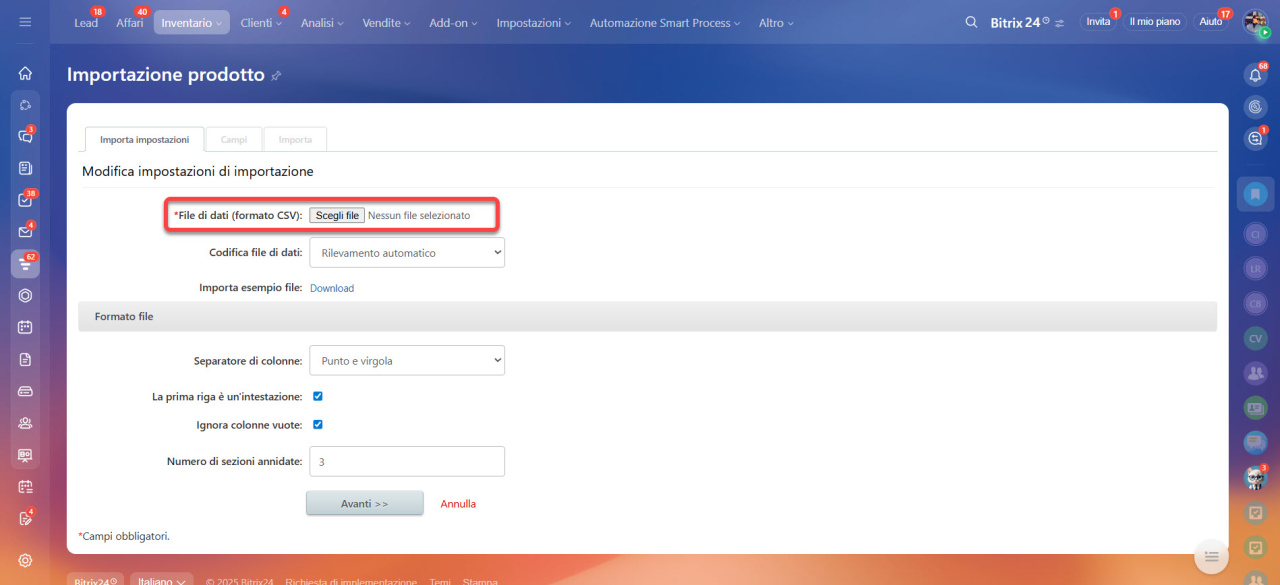
Task: Open the calendar icon in left sidebar
Action: point(25,327)
